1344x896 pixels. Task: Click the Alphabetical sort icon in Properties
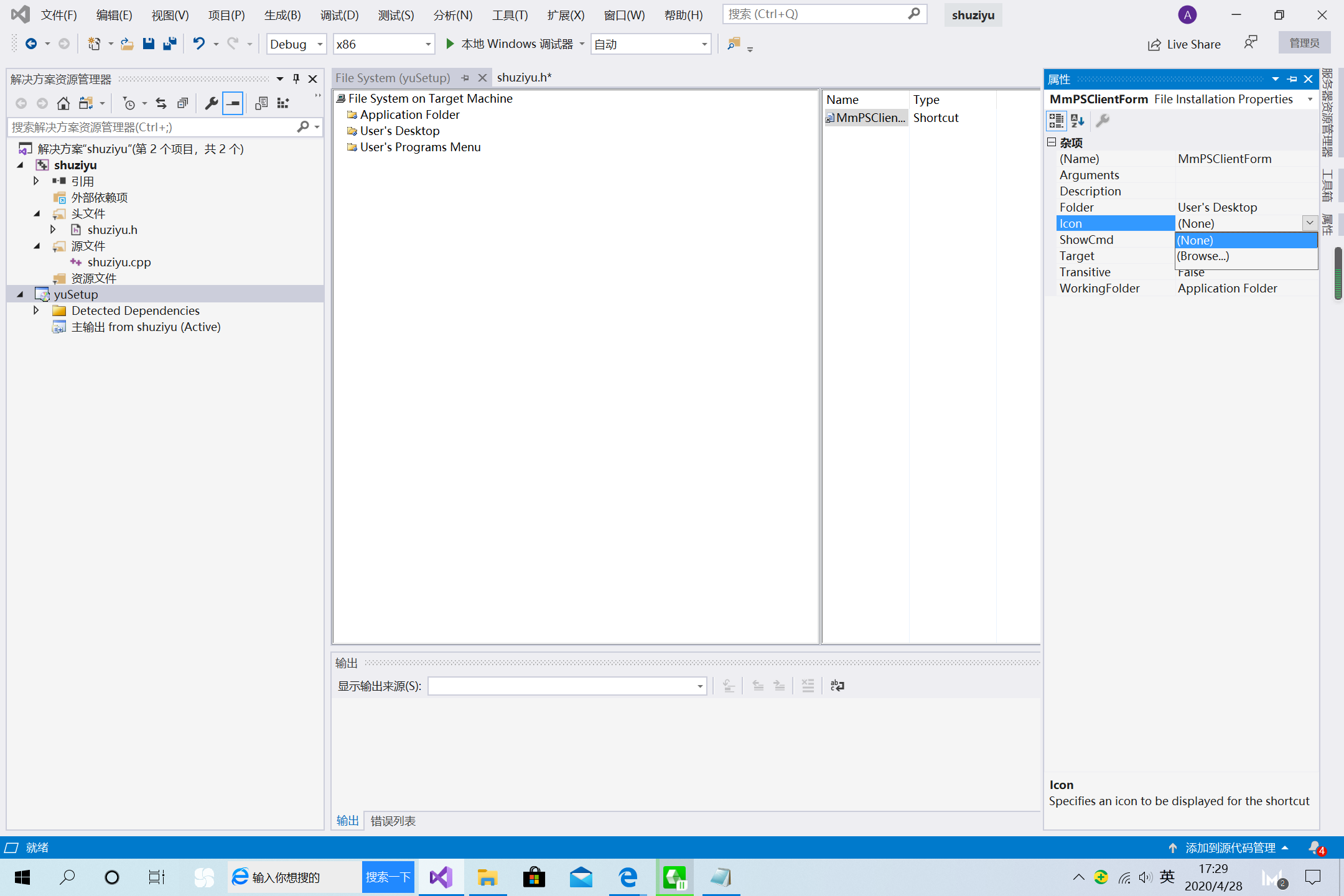(x=1078, y=120)
